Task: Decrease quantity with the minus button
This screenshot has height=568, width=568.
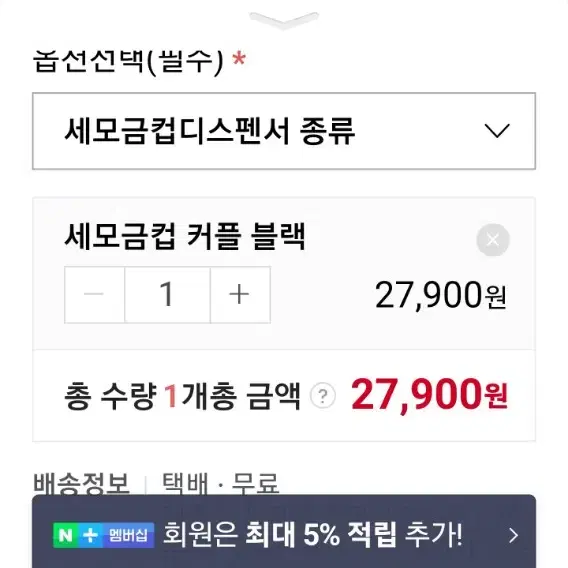Action: [95, 295]
